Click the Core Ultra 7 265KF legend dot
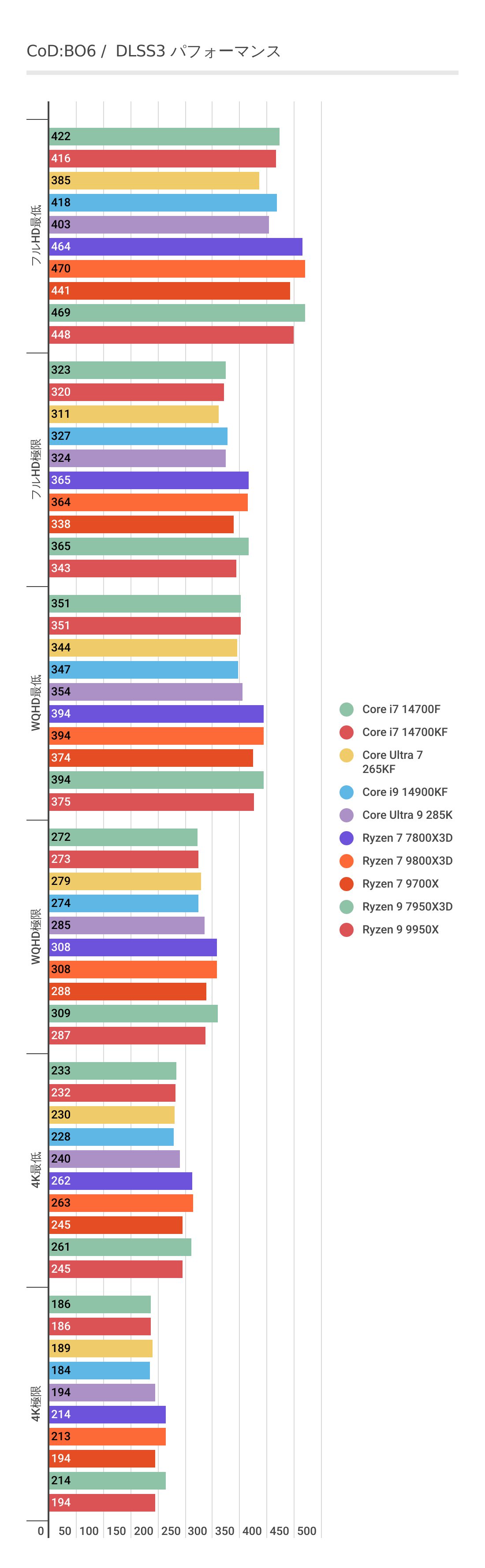Viewport: 485px width, 1568px height. (346, 755)
